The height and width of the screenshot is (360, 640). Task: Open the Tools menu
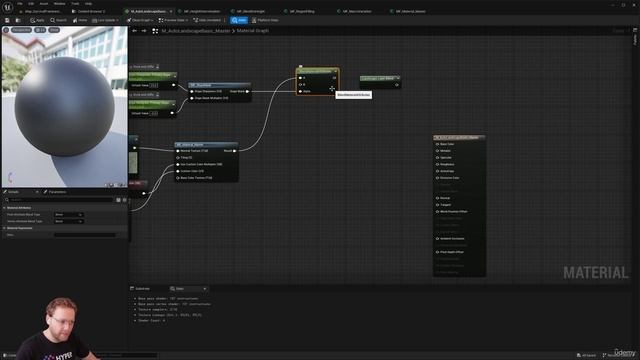point(75,4)
